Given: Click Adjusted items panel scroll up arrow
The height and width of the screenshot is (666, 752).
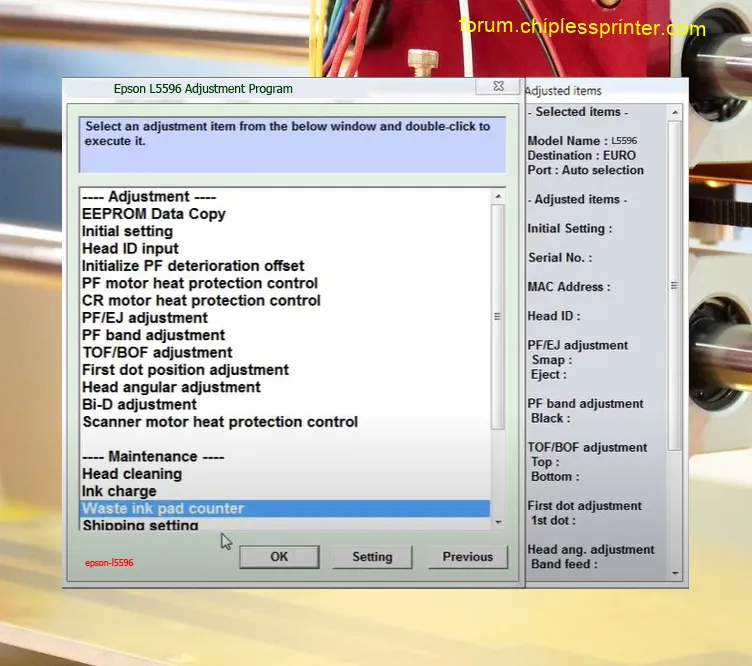Looking at the screenshot, I should [675, 112].
